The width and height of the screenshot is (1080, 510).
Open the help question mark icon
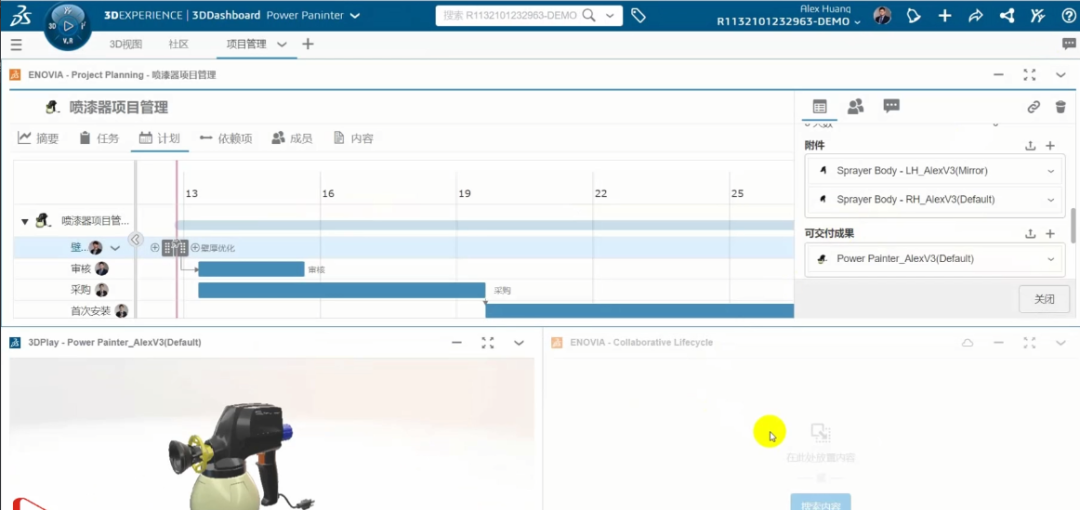point(1068,16)
